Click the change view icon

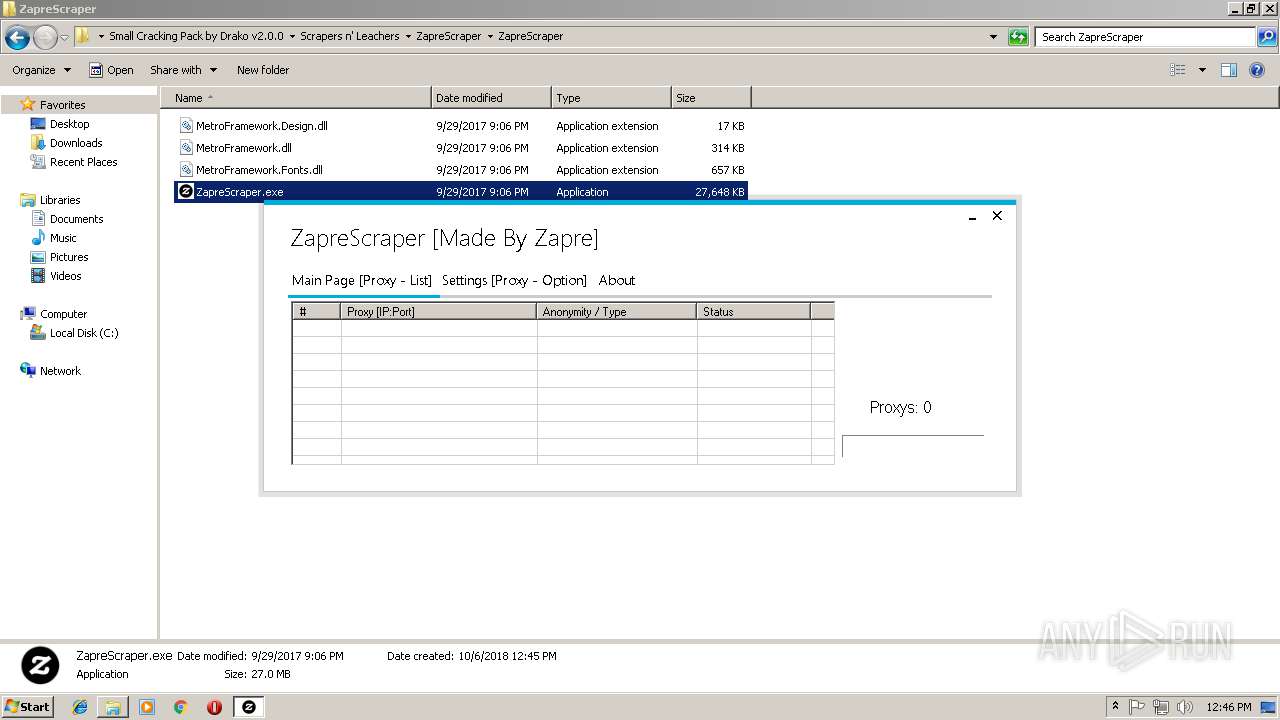click(x=1178, y=70)
